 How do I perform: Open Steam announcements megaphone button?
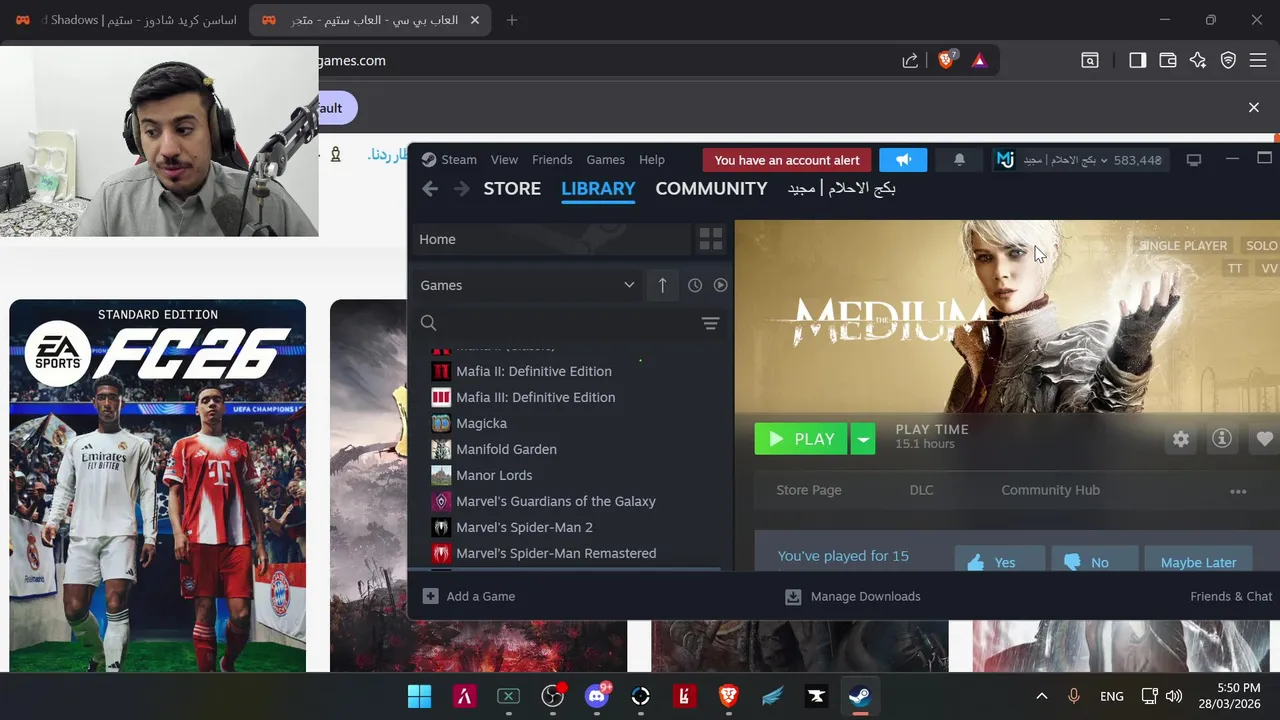(x=903, y=160)
